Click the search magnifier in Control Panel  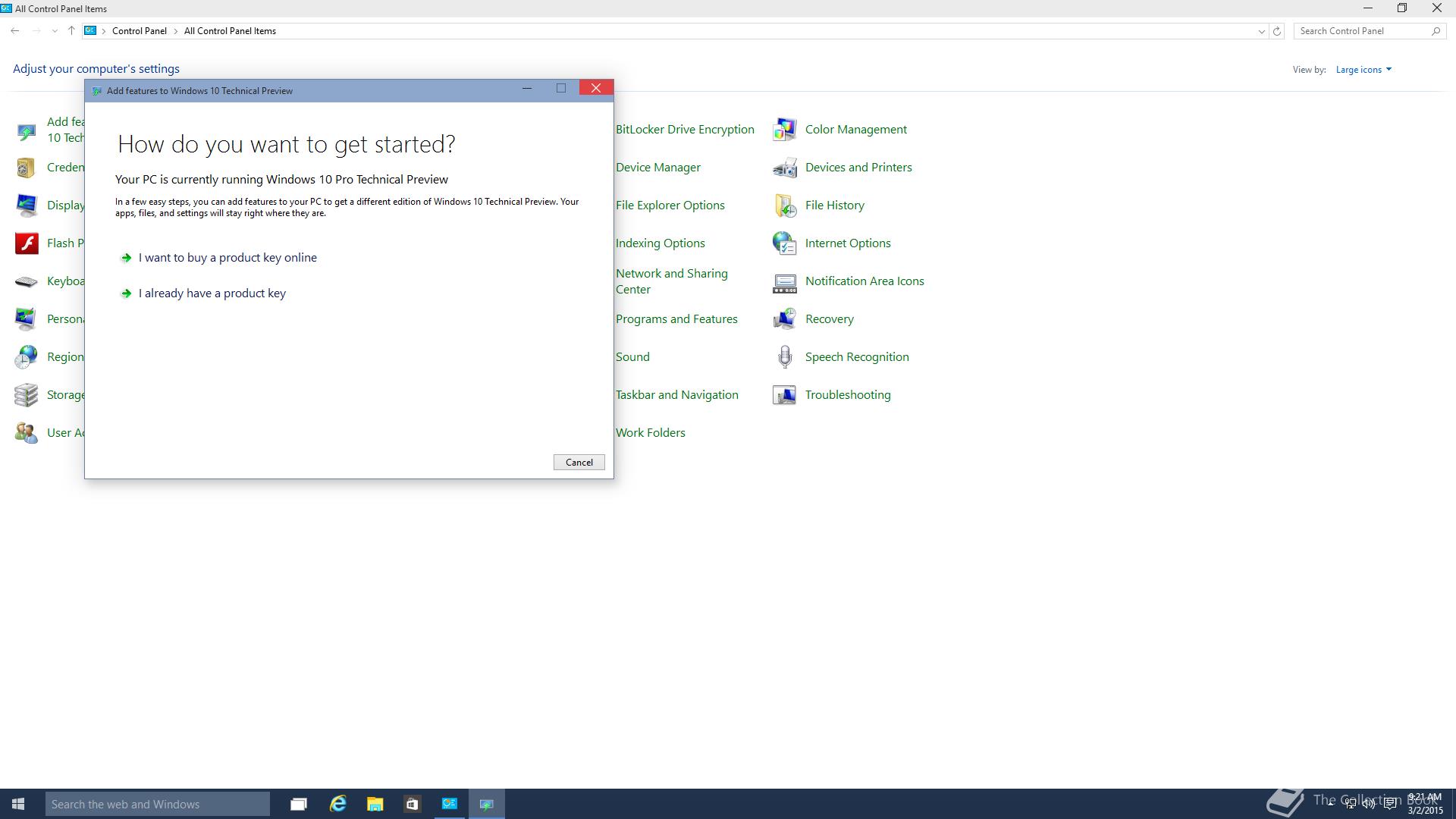pyautogui.click(x=1436, y=31)
